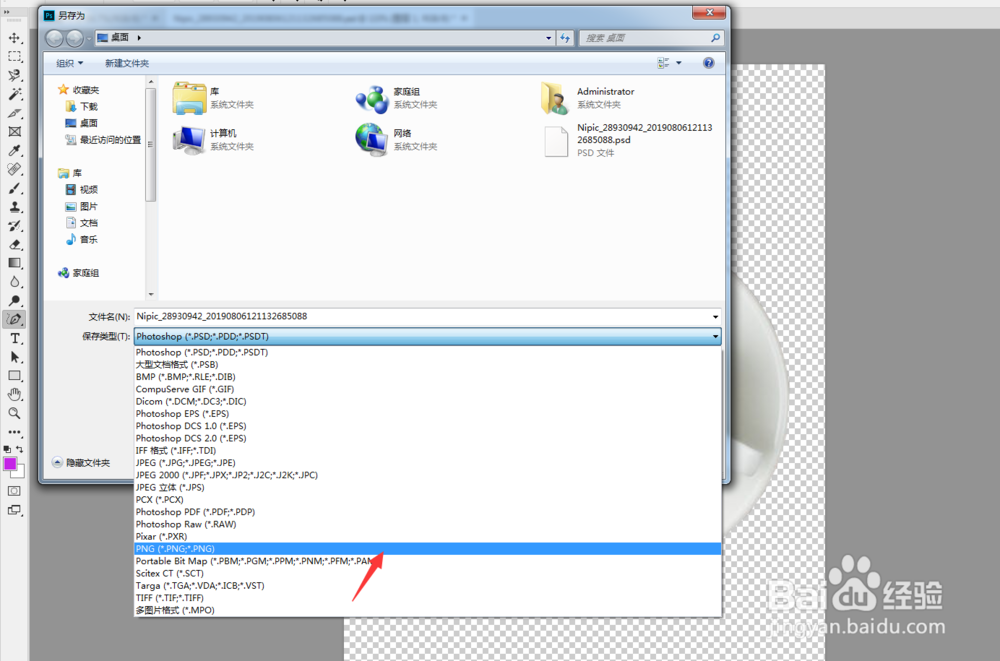
Task: Expand the 桌面 breadcrumb arrow
Action: pos(139,38)
